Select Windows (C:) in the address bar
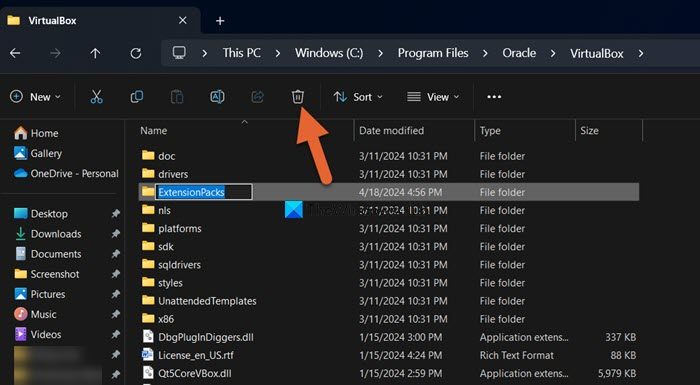 329,53
